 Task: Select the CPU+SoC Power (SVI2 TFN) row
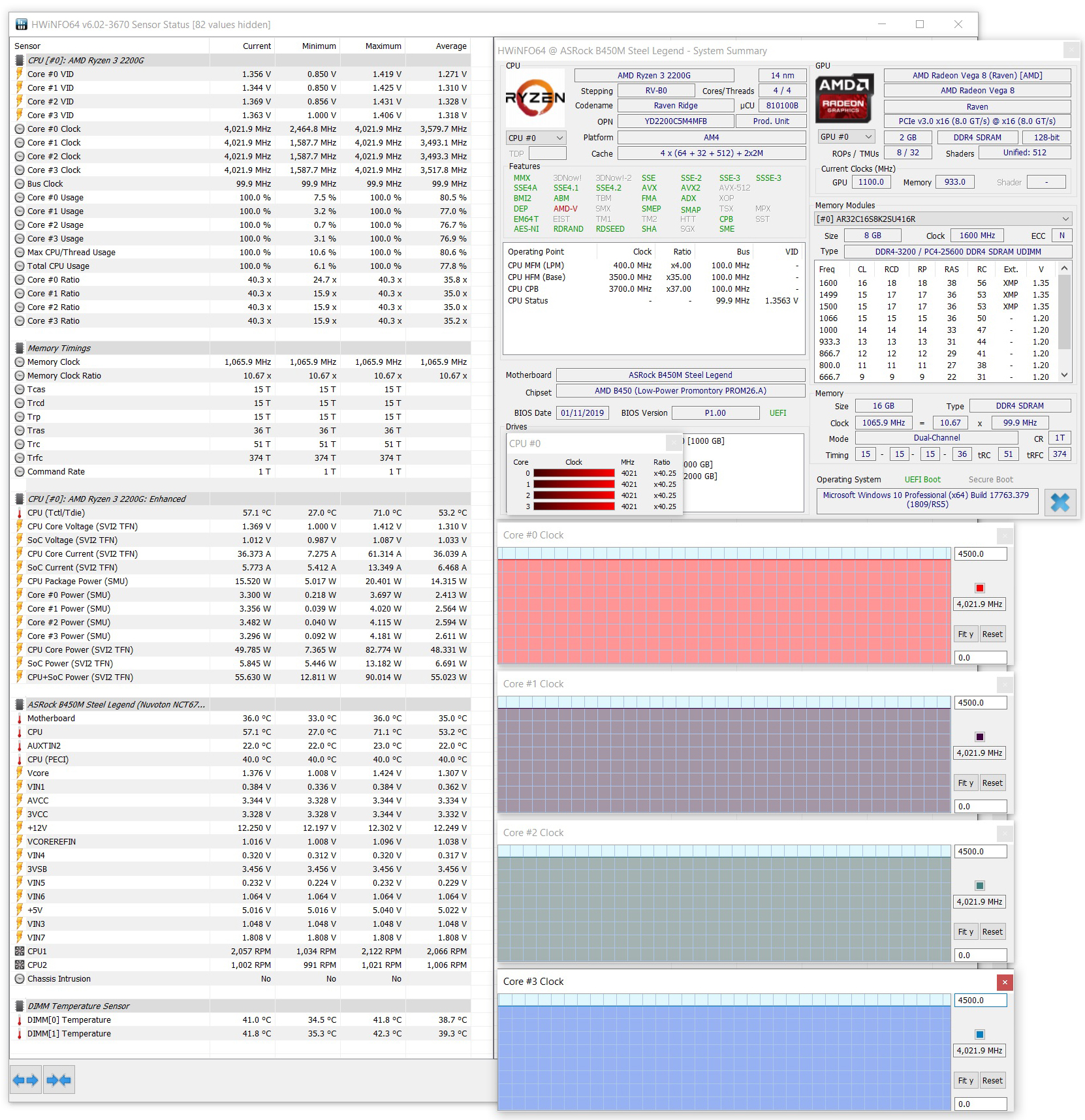241,677
